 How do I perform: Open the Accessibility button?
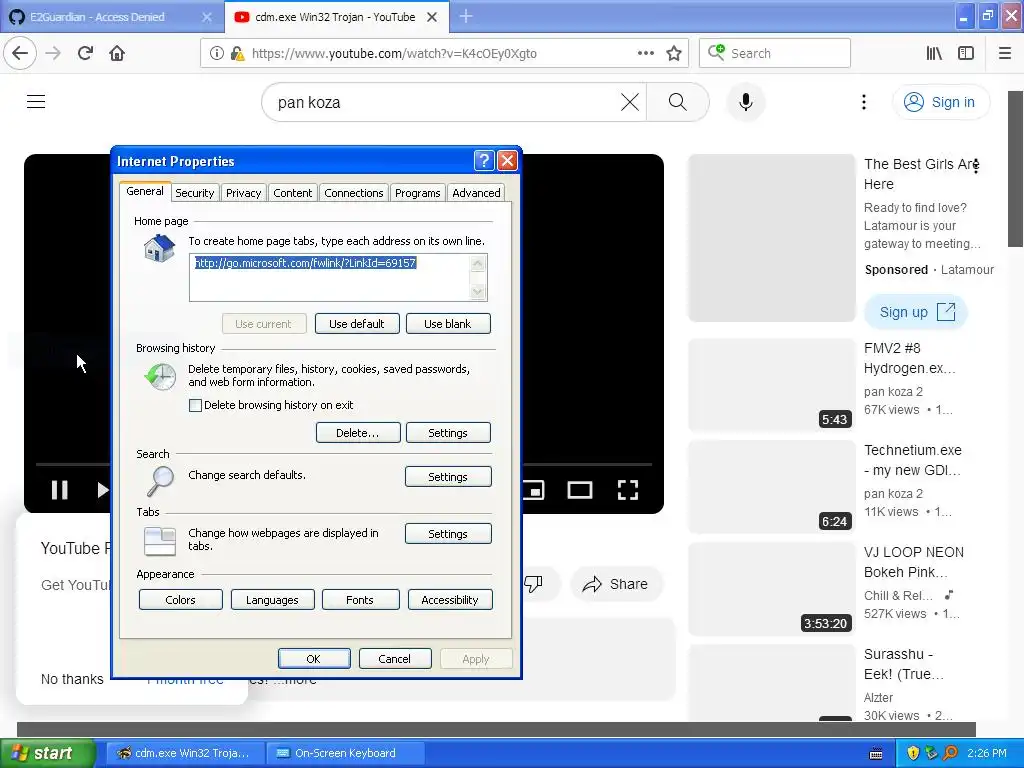450,600
